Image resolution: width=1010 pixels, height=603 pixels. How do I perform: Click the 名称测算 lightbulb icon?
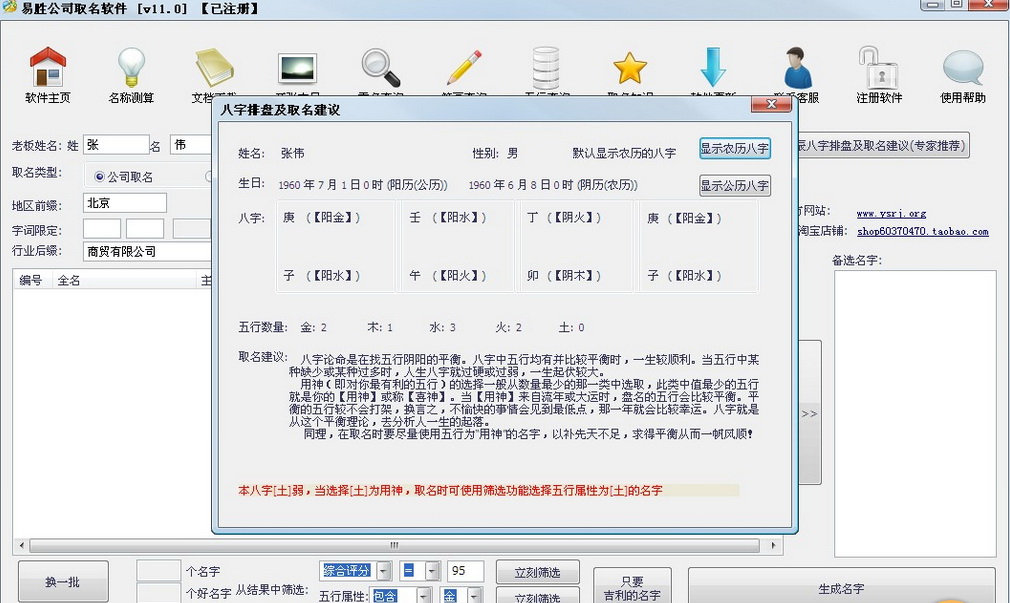coord(131,68)
